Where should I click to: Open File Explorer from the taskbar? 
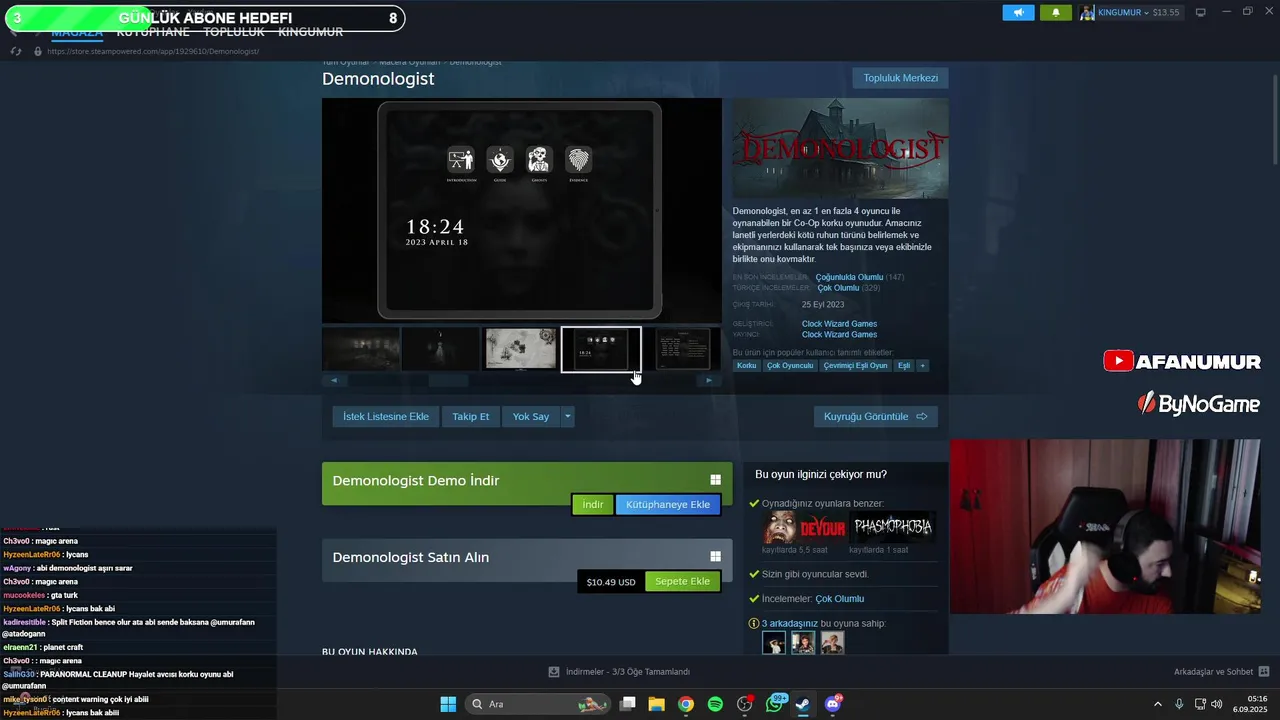[x=656, y=704]
